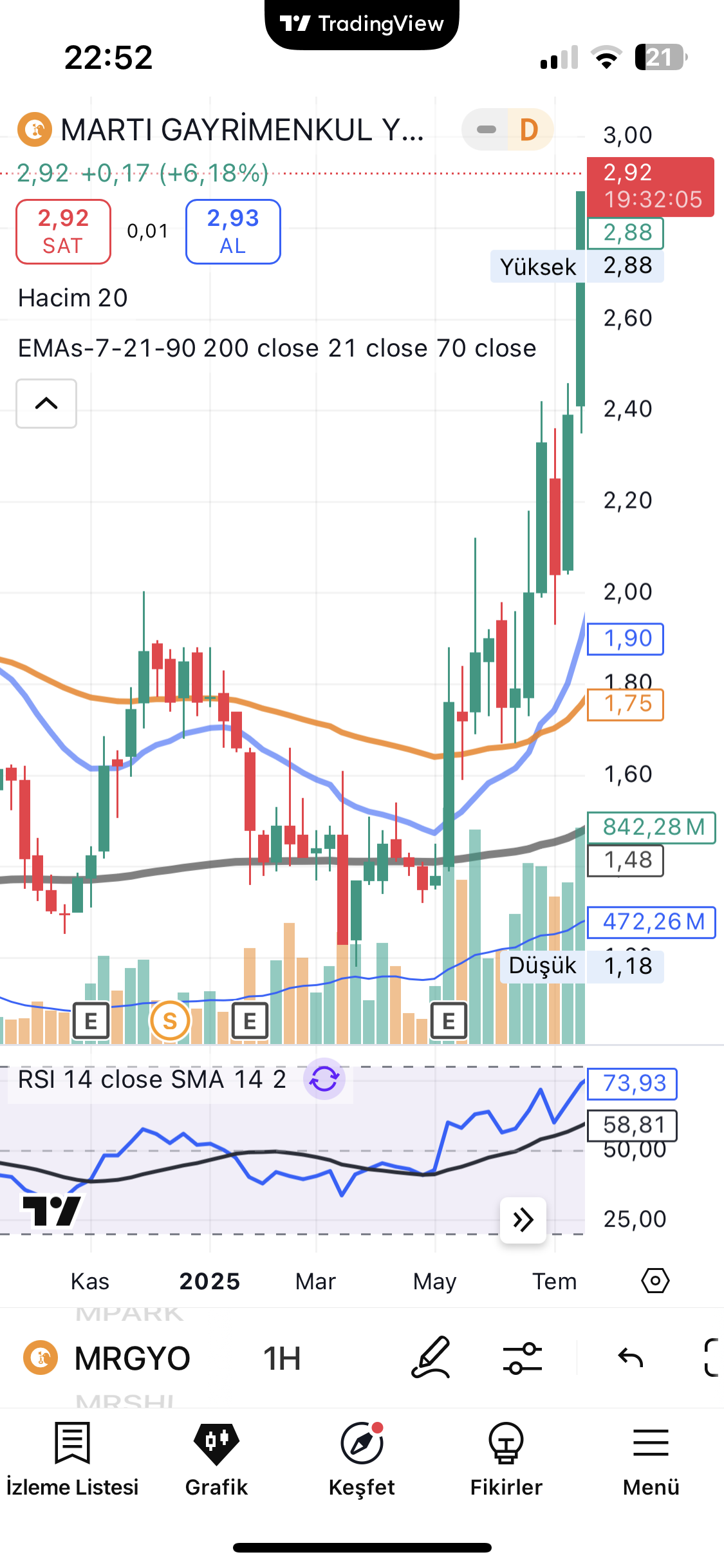Tap the Kas label on time axis
The height and width of the screenshot is (1568, 724).
coord(90,1282)
